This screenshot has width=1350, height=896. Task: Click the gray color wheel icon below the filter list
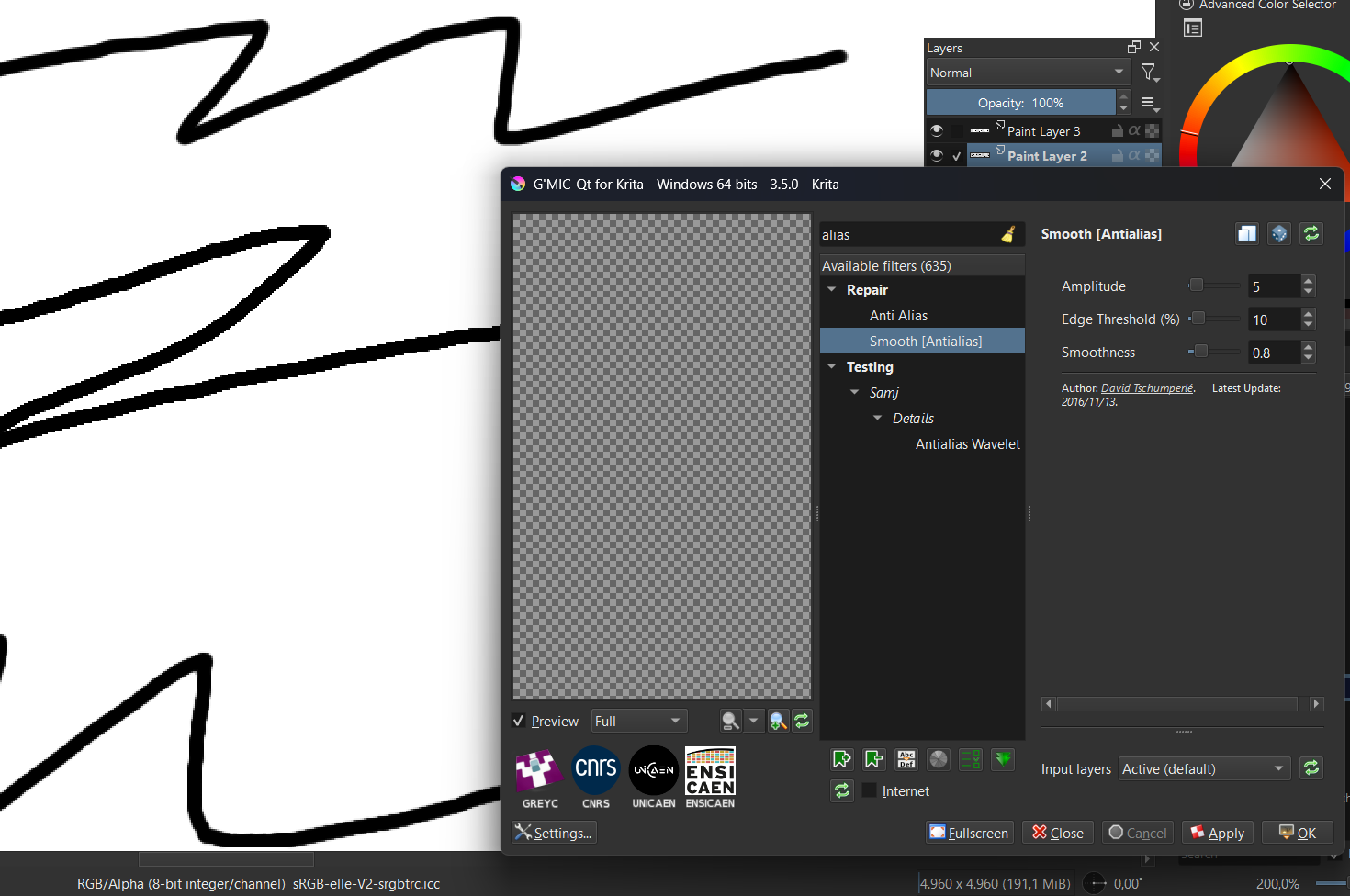click(x=939, y=759)
